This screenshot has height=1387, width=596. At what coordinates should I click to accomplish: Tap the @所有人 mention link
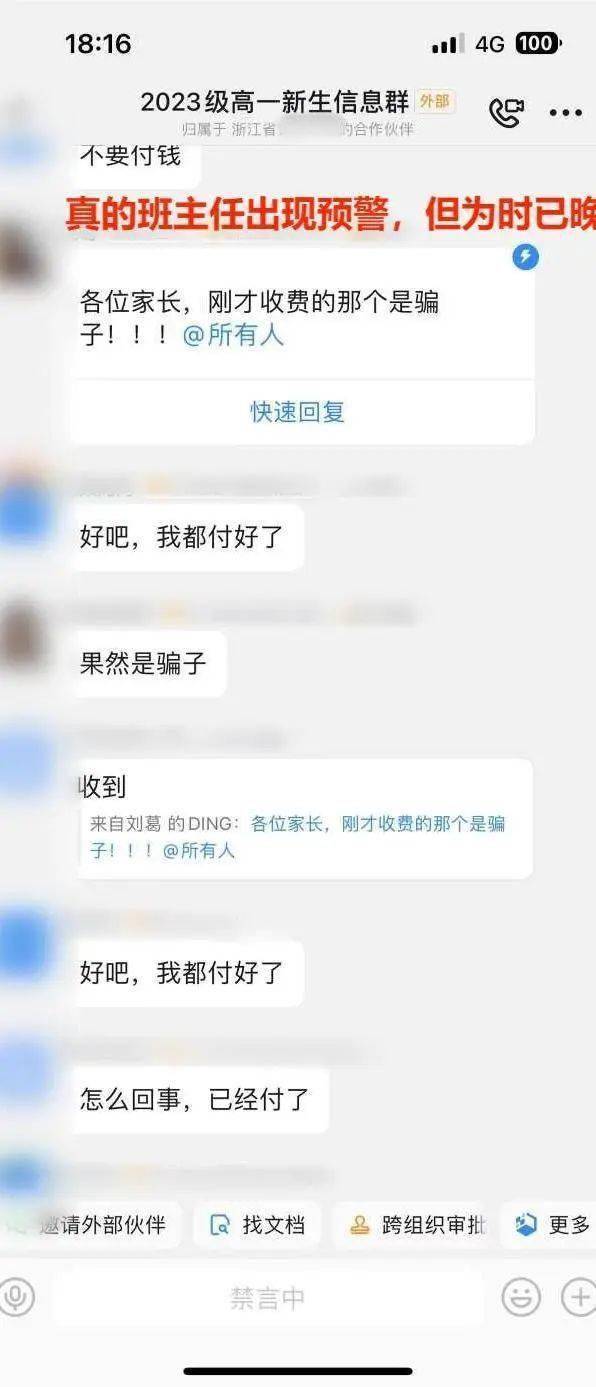[233, 335]
